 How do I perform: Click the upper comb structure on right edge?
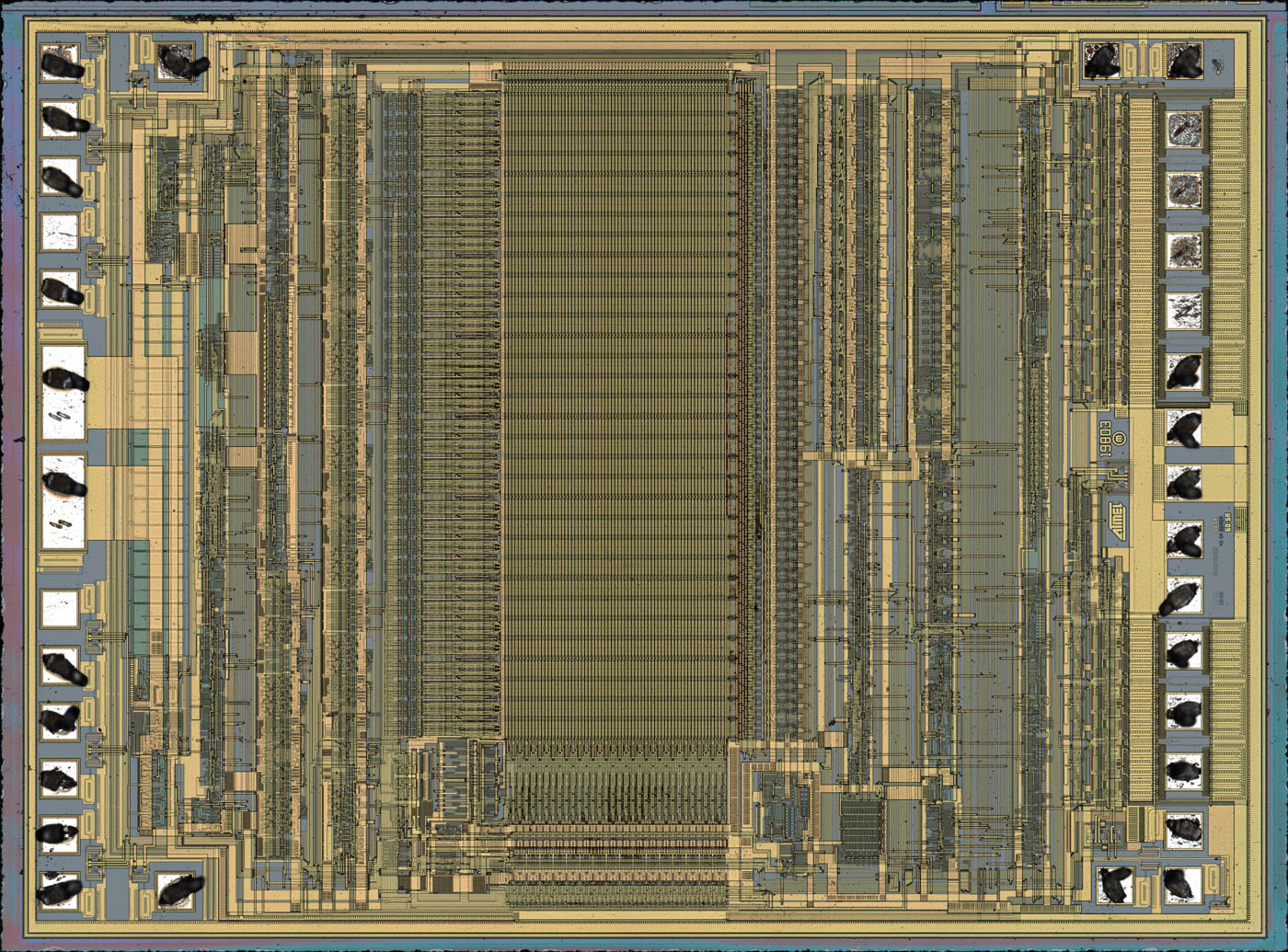coord(1226,248)
